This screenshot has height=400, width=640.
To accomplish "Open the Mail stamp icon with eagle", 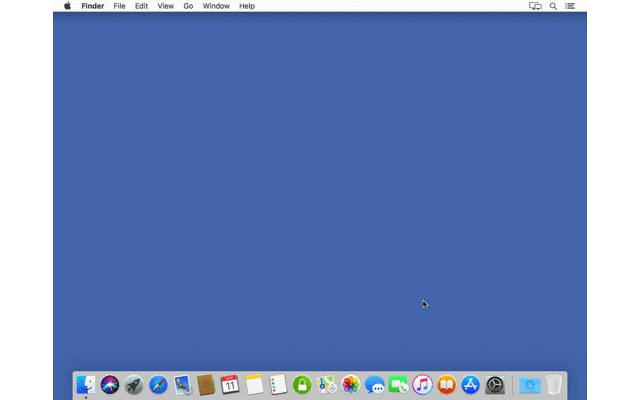I will (182, 384).
